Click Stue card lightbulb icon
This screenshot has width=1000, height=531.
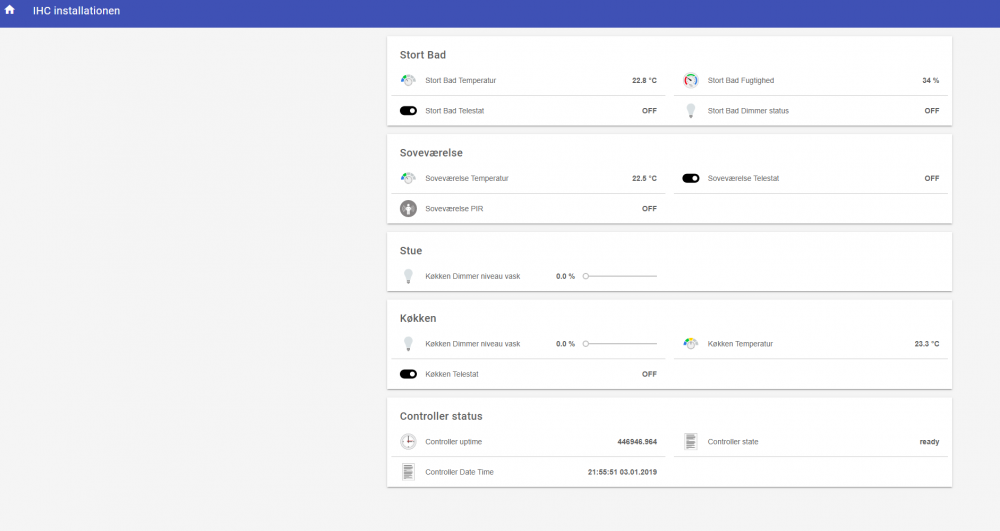point(408,276)
